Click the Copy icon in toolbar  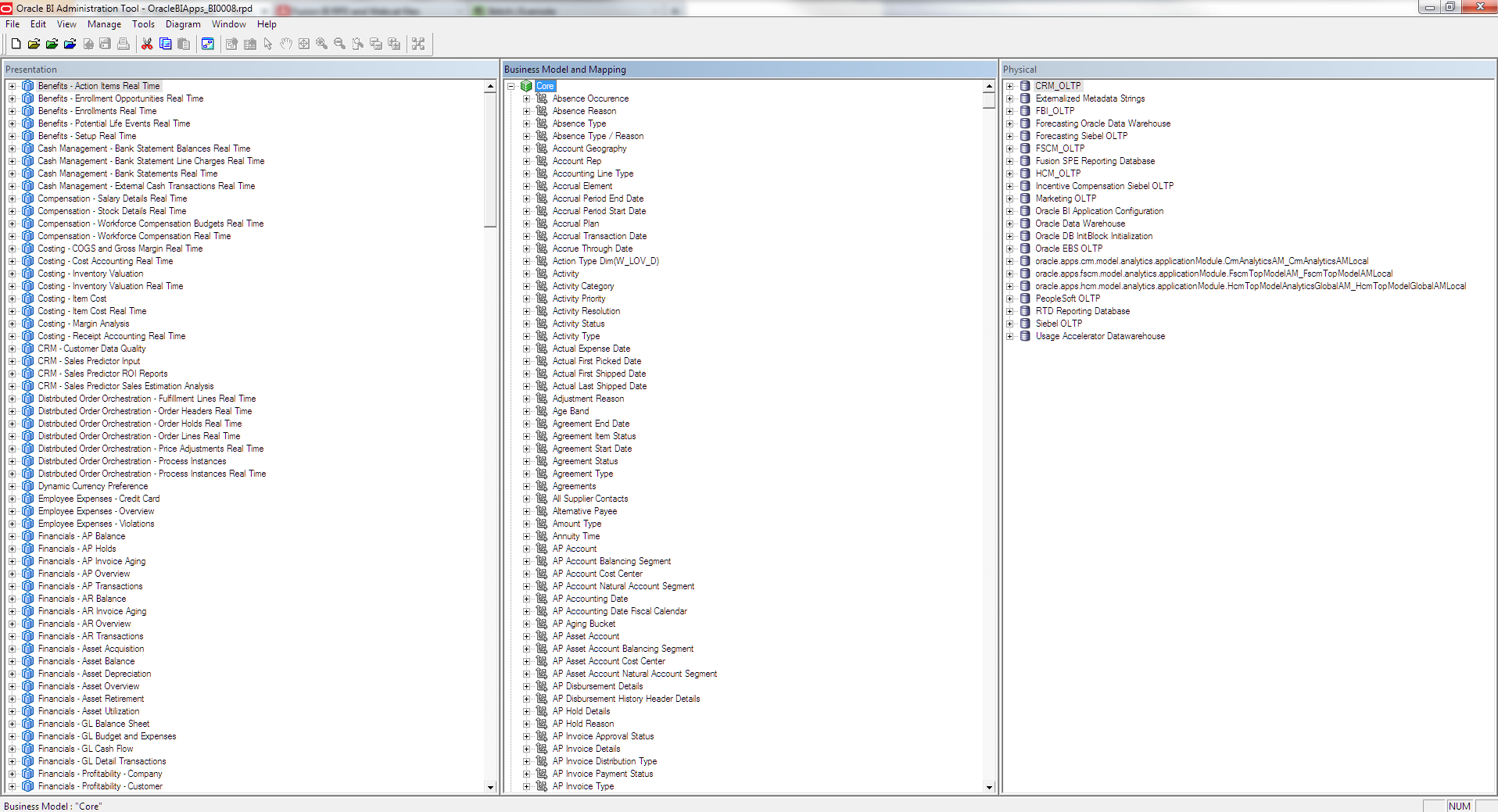pyautogui.click(x=165, y=44)
